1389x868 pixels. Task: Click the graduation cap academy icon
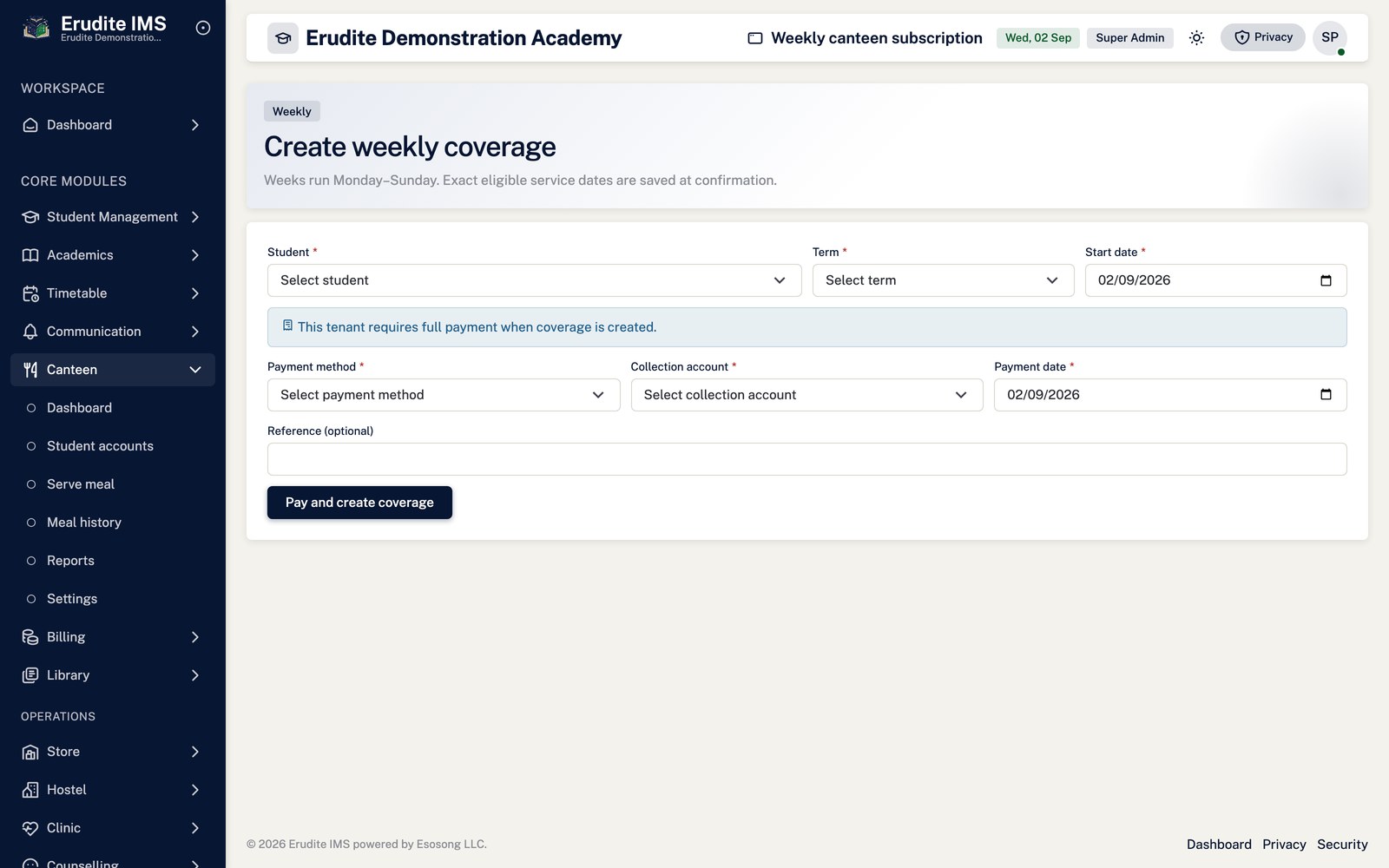point(283,38)
